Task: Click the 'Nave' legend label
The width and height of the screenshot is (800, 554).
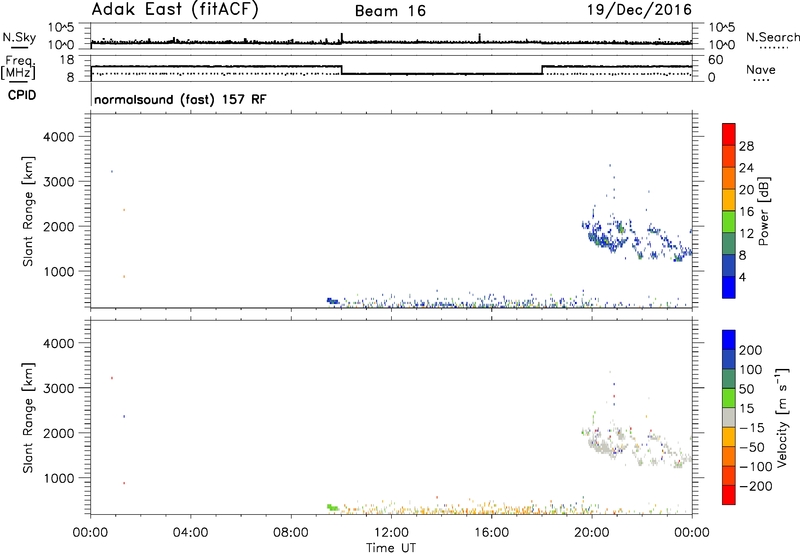Action: click(761, 70)
